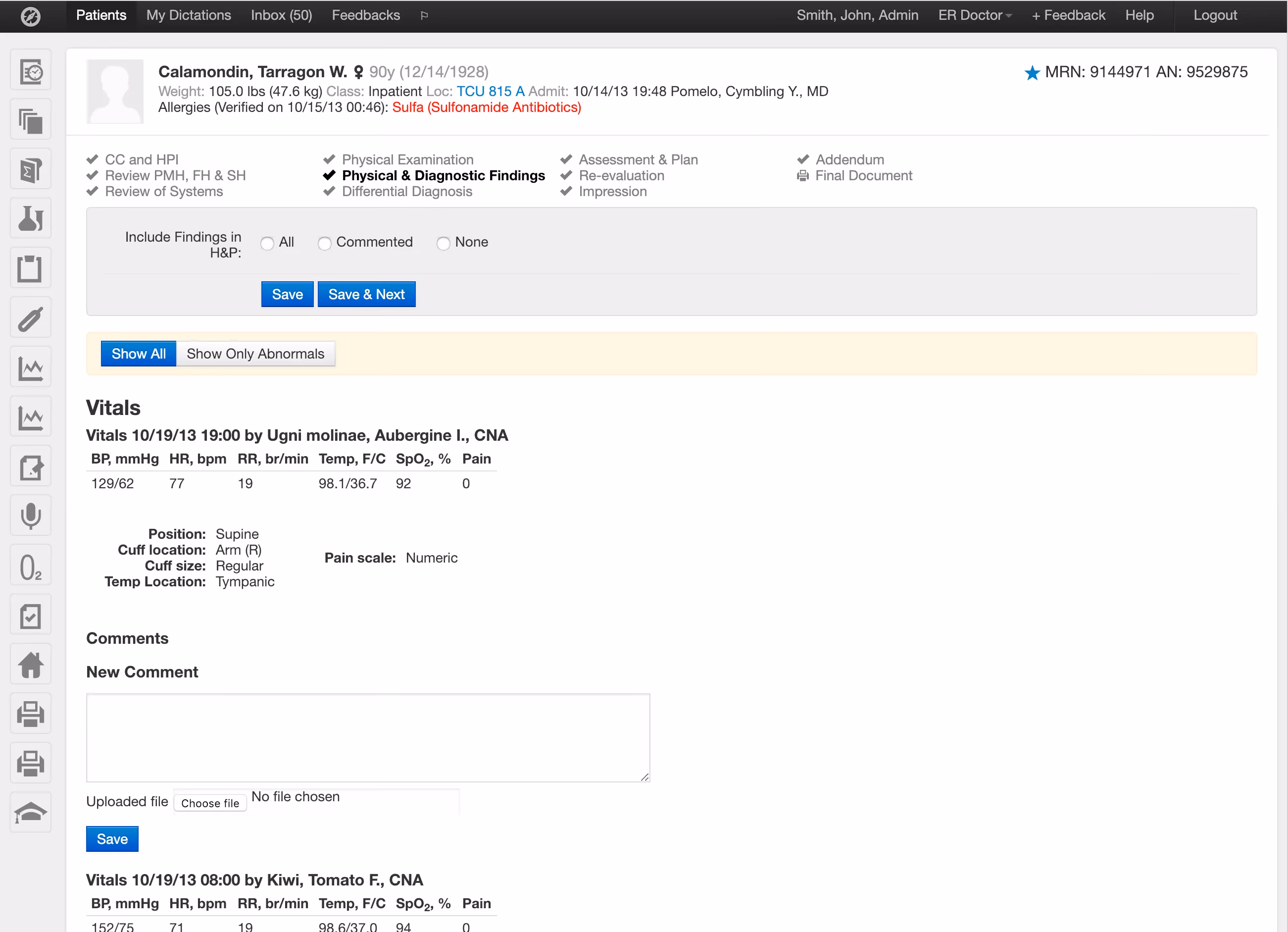Select Physical & Diagnostic Findings section

tap(444, 176)
